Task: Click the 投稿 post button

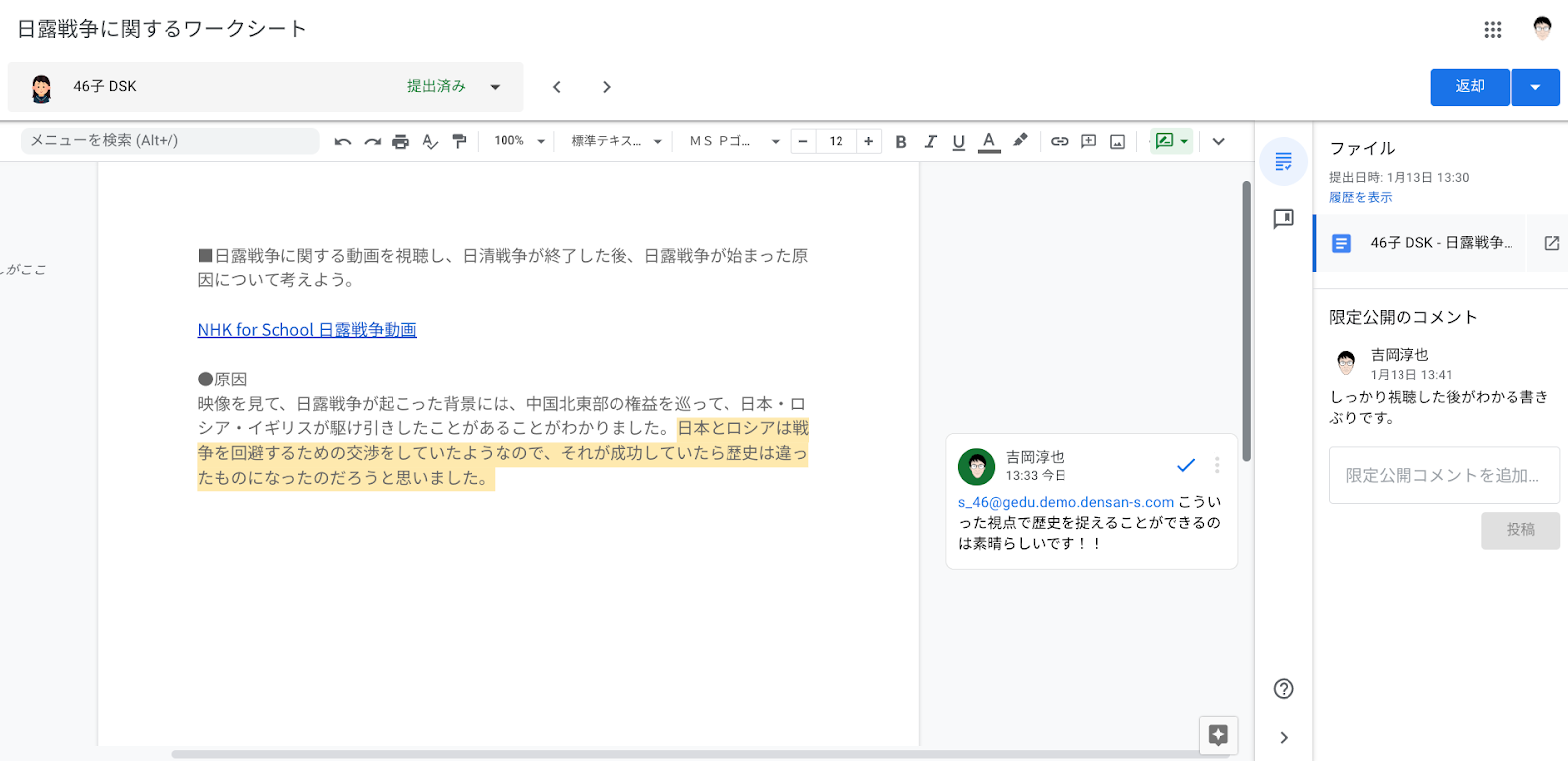Action: (x=1520, y=530)
